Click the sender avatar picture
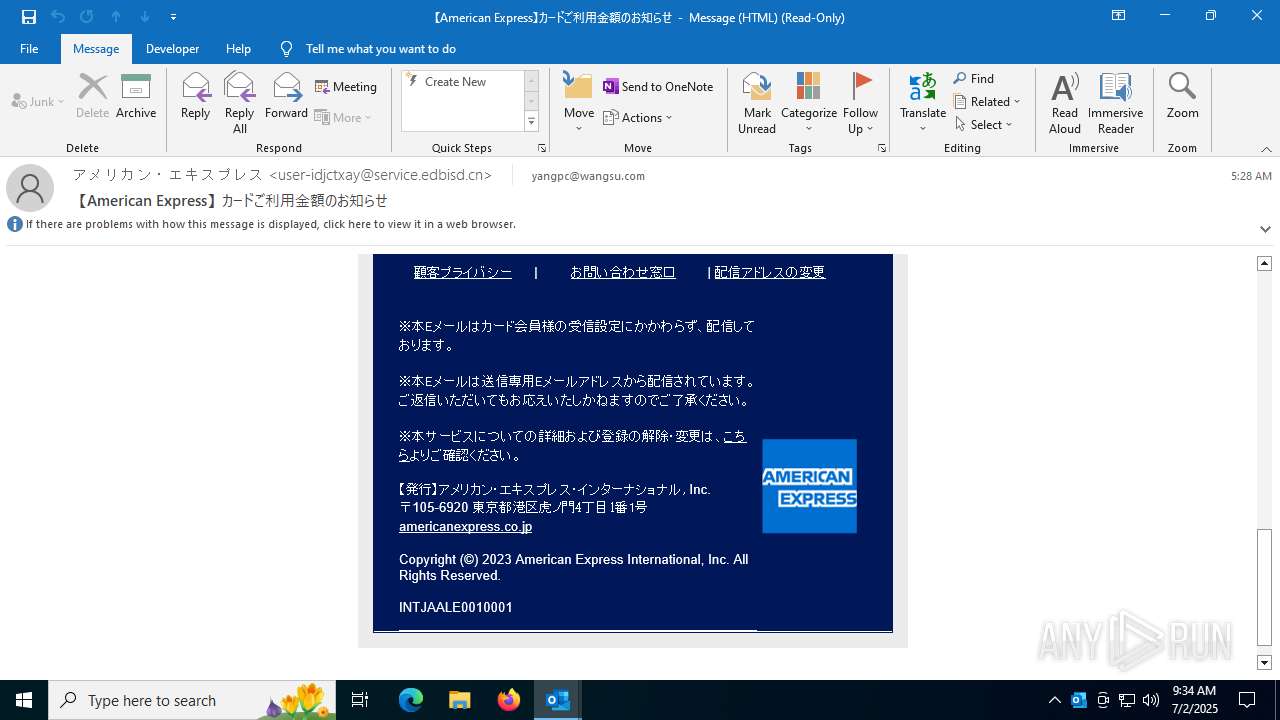This screenshot has width=1280, height=720. click(x=30, y=188)
